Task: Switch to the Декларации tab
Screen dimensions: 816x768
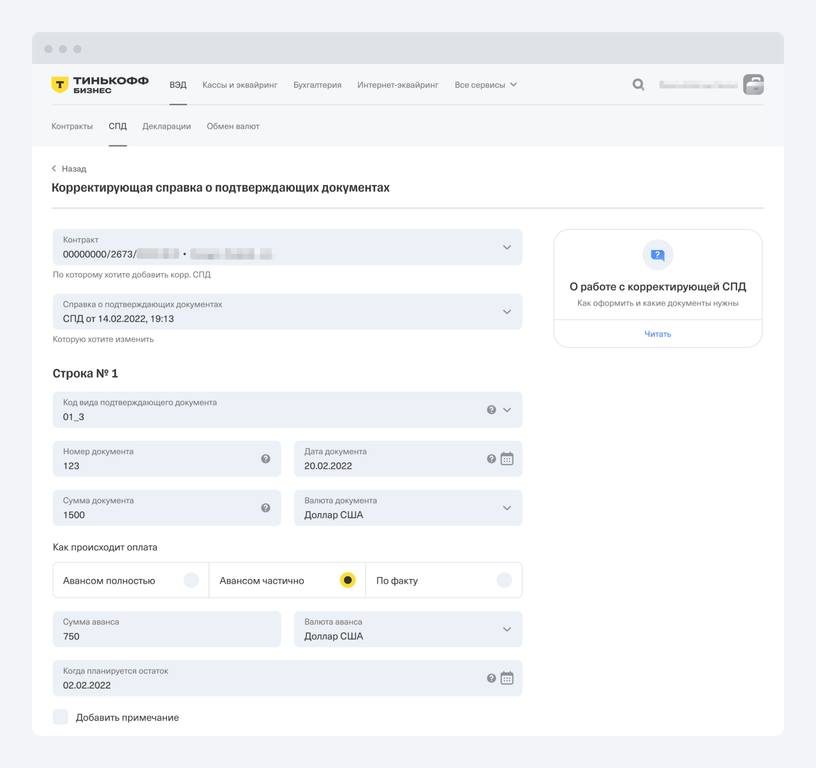Action: (x=166, y=127)
